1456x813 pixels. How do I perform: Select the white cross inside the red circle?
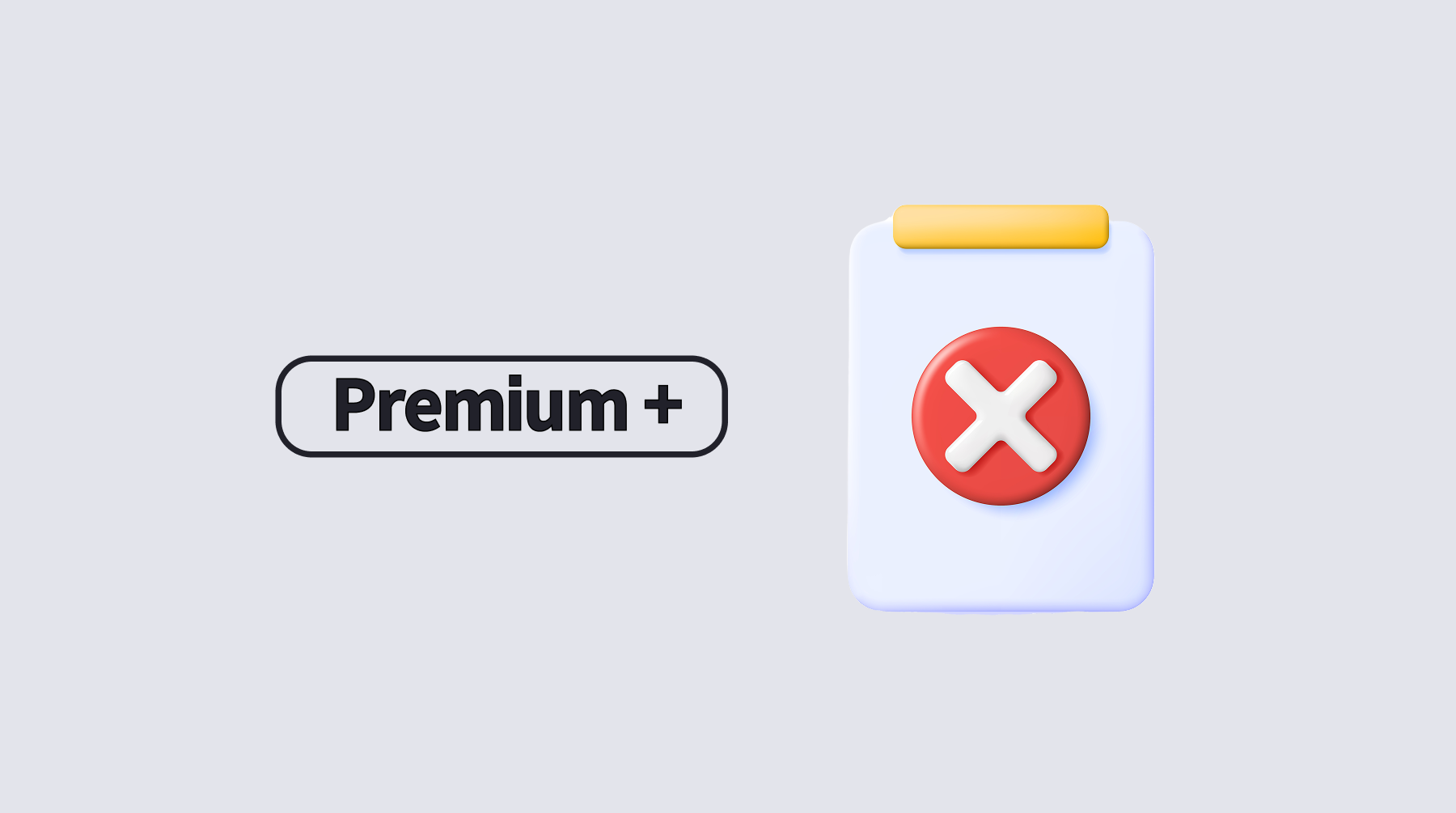point(1001,416)
